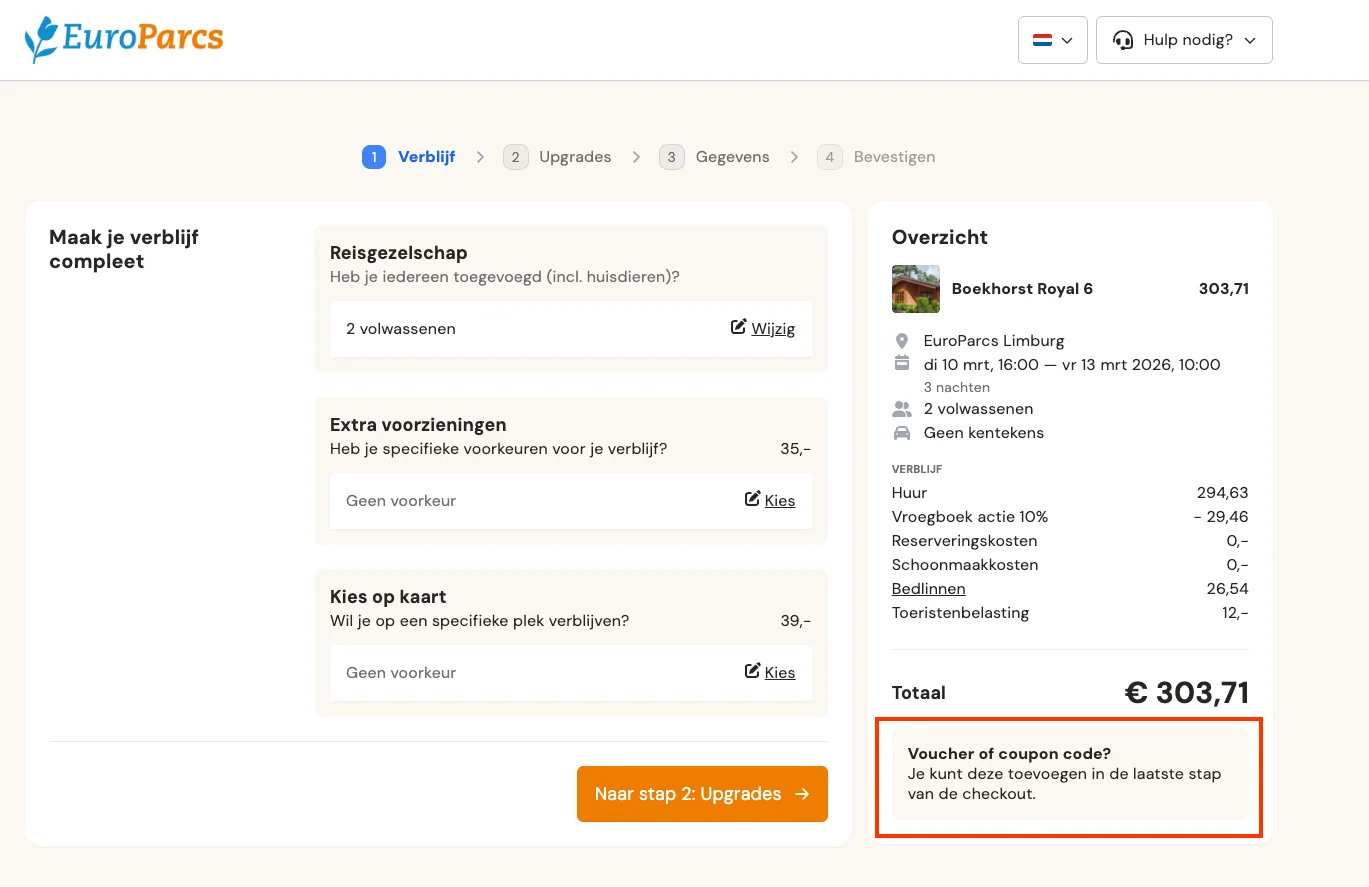
Task: Click the Dutch flag language selector
Action: tap(1043, 40)
